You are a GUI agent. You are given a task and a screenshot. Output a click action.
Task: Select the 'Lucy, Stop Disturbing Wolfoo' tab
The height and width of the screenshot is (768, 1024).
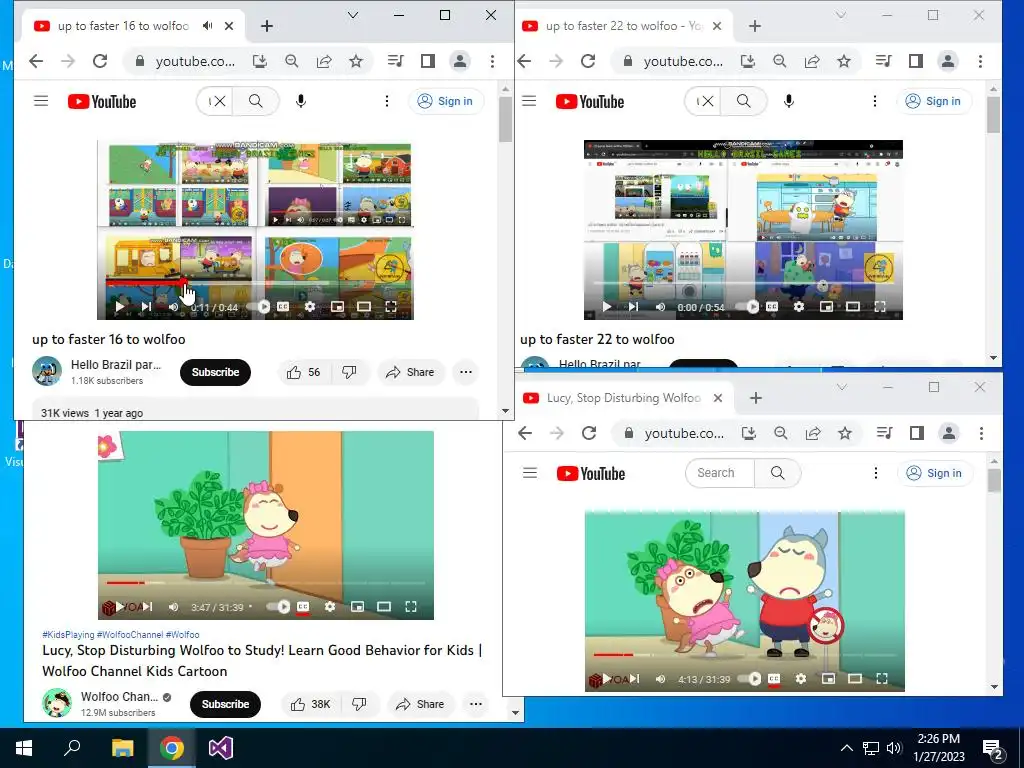624,398
